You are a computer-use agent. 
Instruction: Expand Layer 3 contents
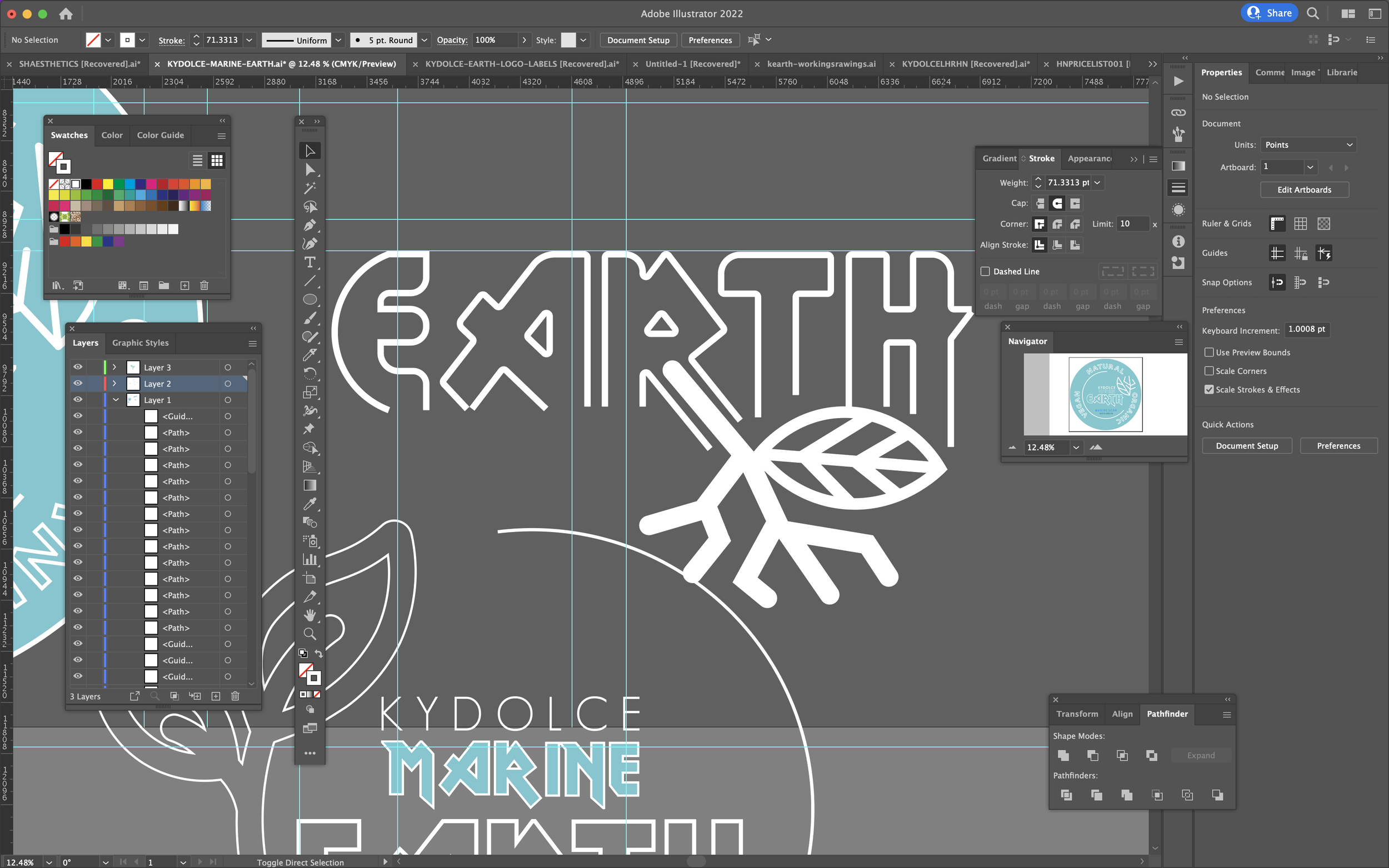pos(114,368)
